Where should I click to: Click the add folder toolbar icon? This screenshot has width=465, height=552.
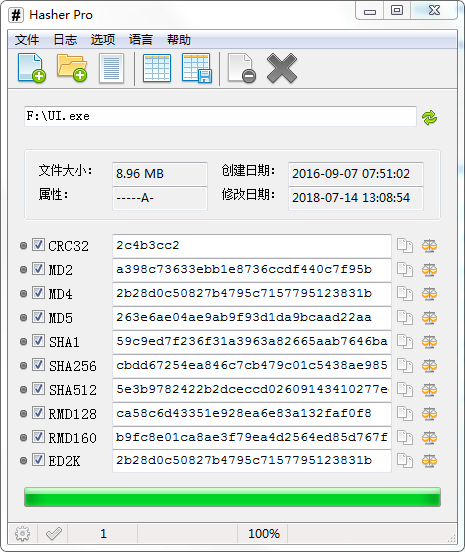[72, 68]
